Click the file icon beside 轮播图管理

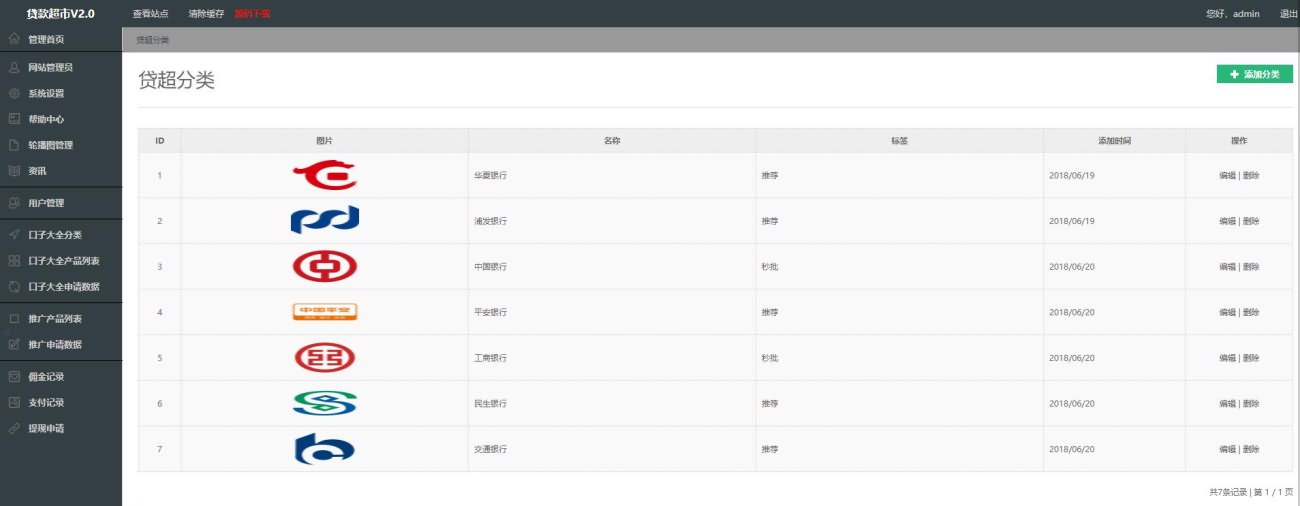pos(14,145)
